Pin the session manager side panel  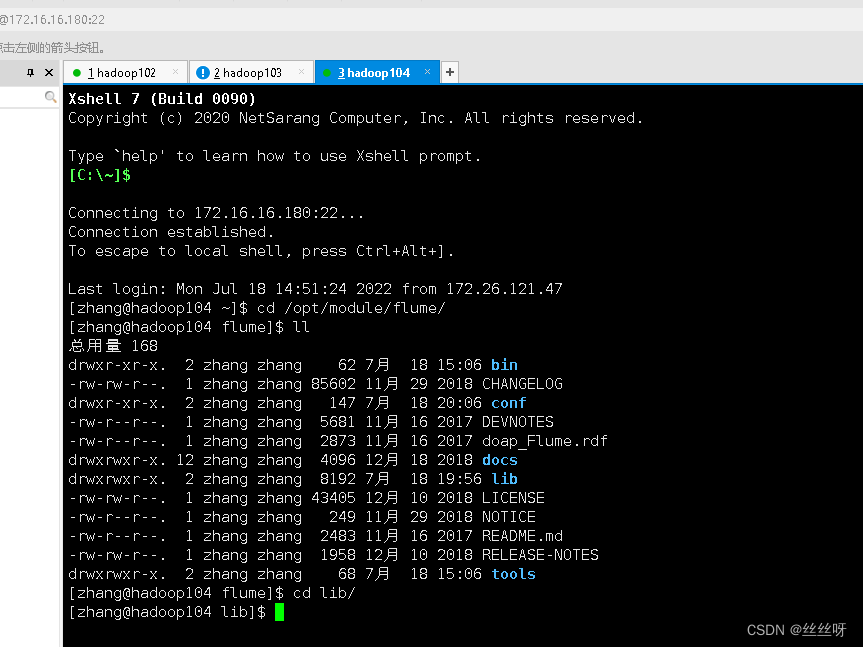(30, 73)
